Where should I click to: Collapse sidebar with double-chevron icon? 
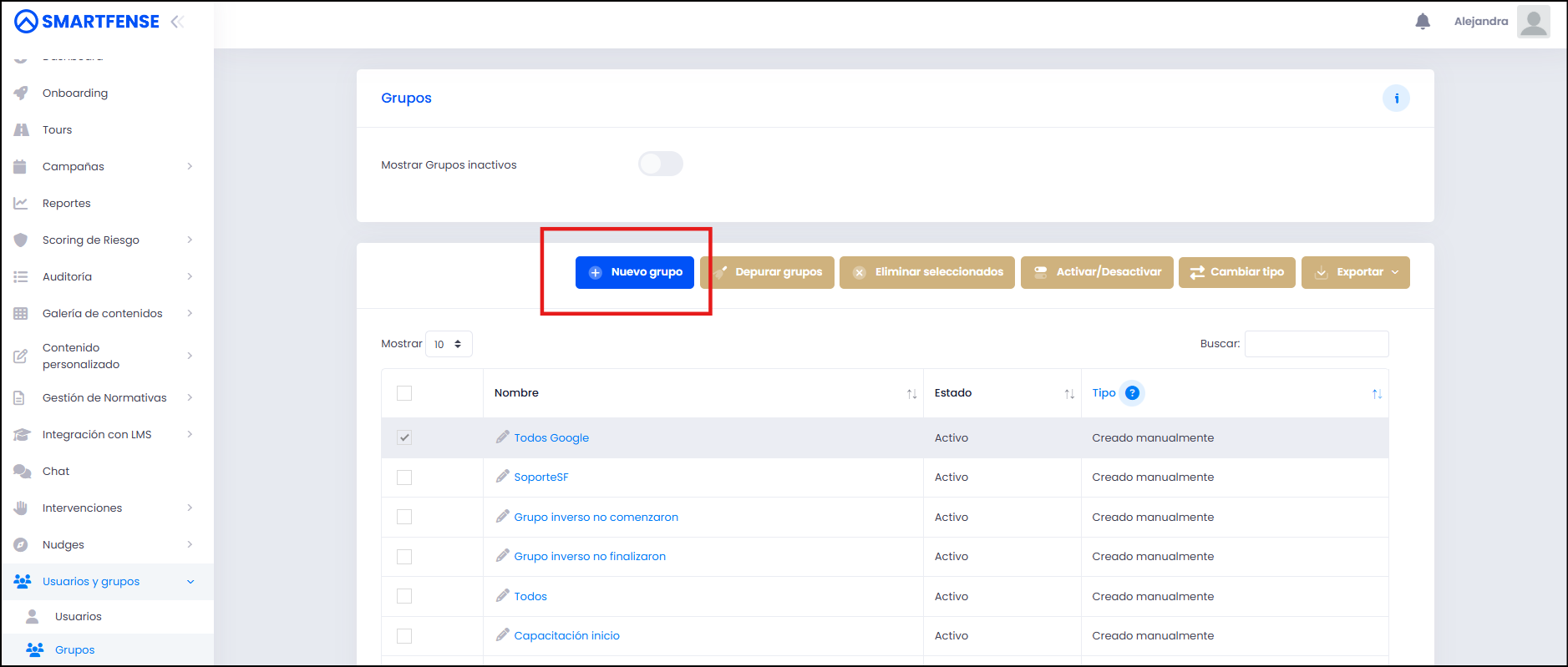(177, 22)
